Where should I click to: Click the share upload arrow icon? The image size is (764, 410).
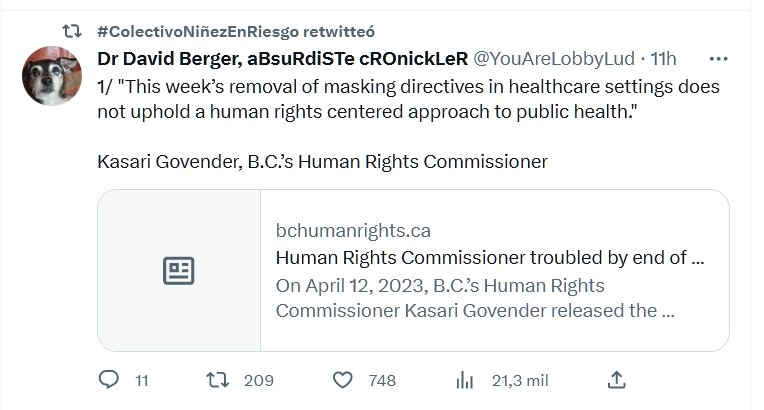617,380
